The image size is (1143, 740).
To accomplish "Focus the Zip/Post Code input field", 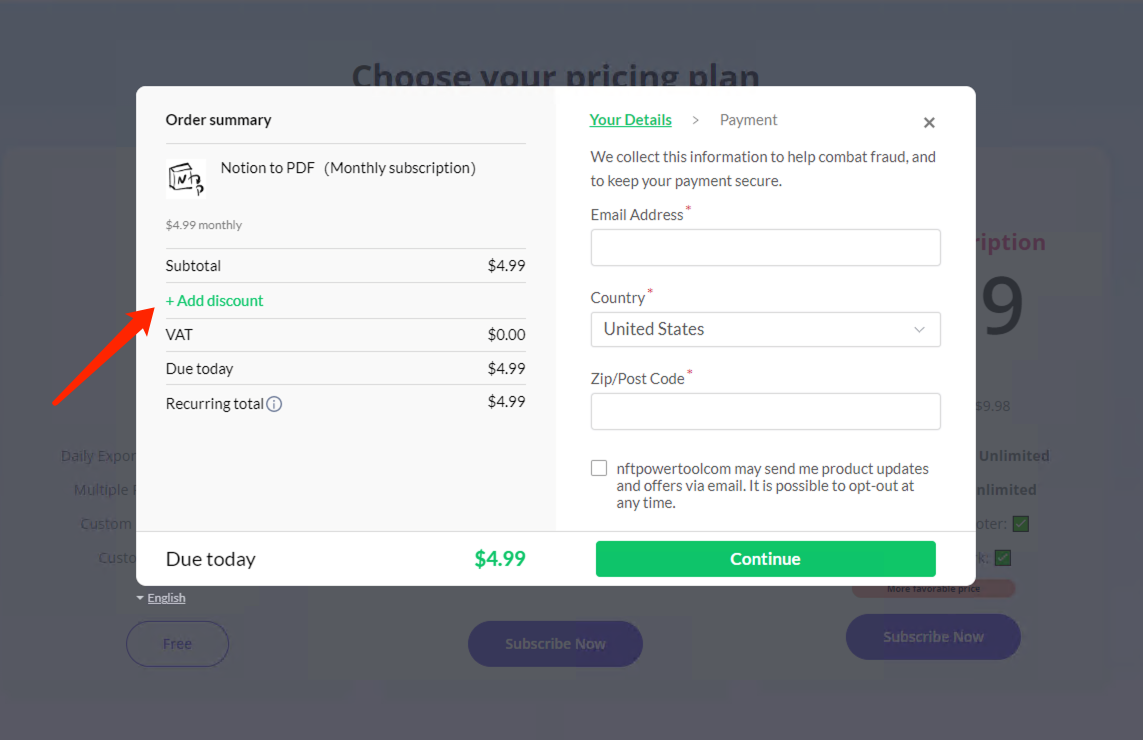I will 765,411.
